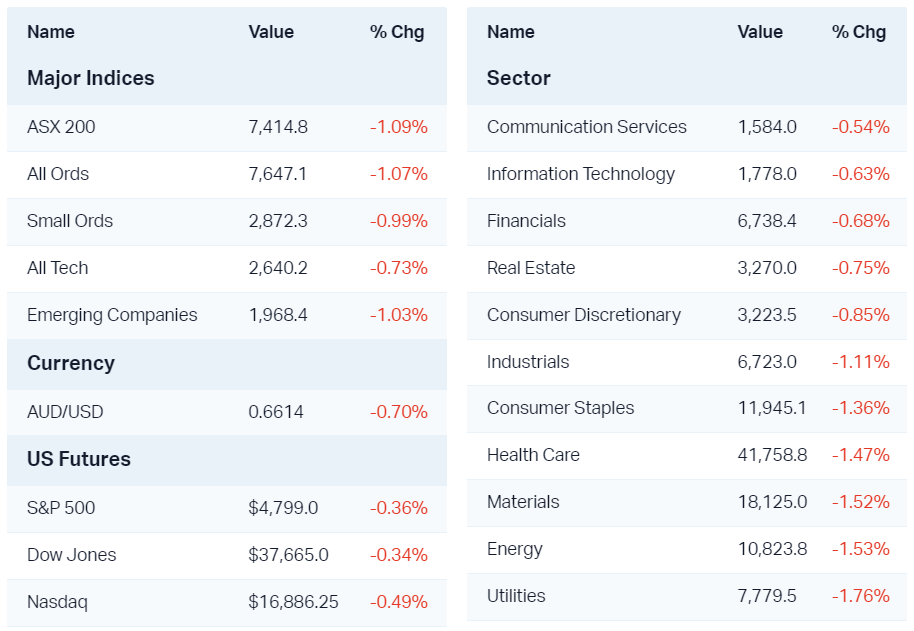Select the Utilities sector name
This screenshot has height=631, width=914.
click(x=516, y=596)
